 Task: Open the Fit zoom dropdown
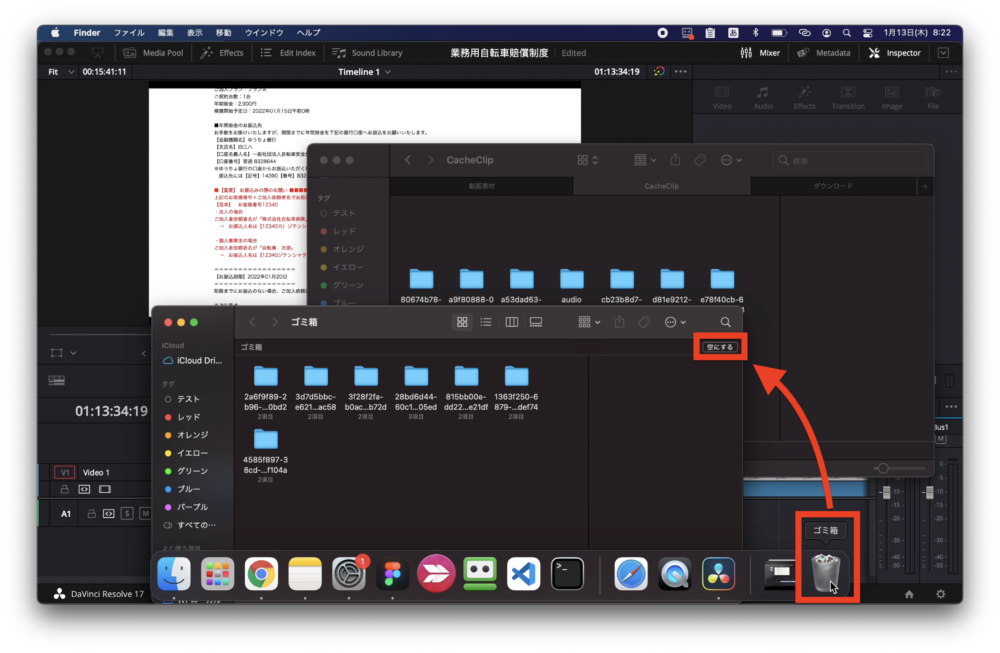pyautogui.click(x=61, y=71)
